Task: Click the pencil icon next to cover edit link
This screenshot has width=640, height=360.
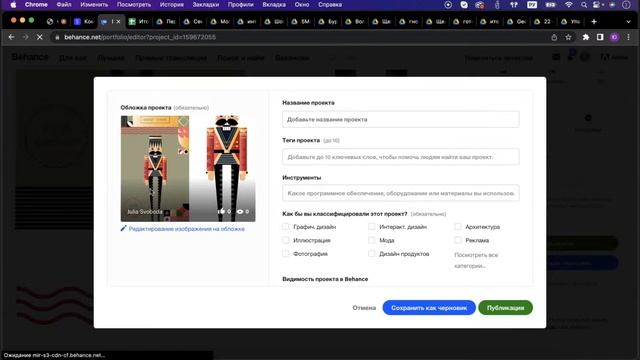Action: pyautogui.click(x=123, y=228)
